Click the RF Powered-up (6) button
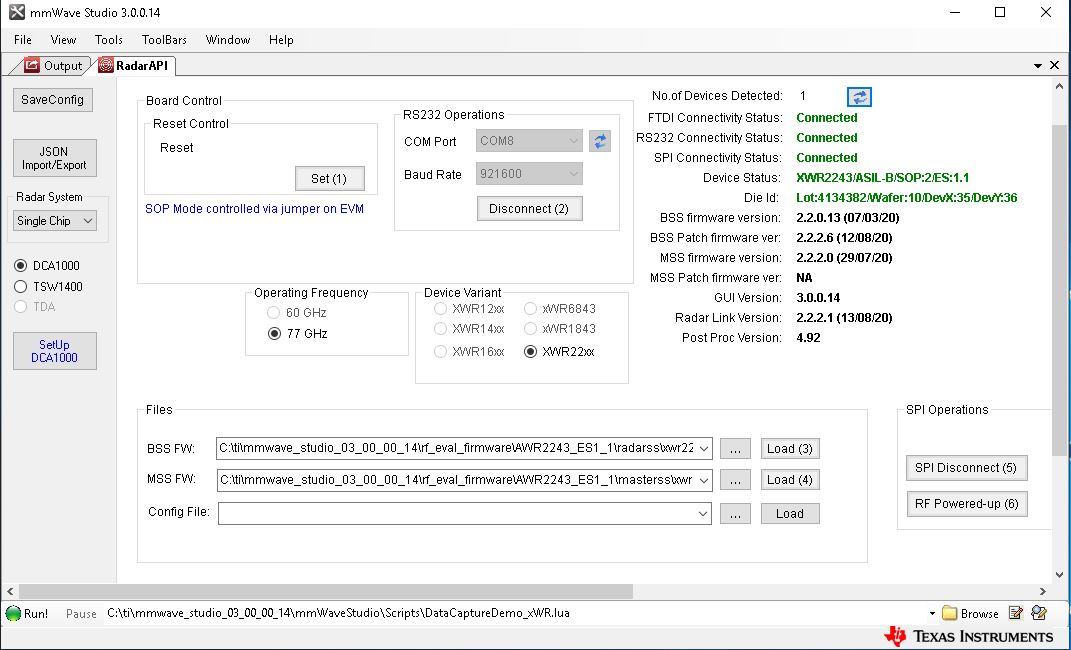The width and height of the screenshot is (1071, 650). (966, 504)
